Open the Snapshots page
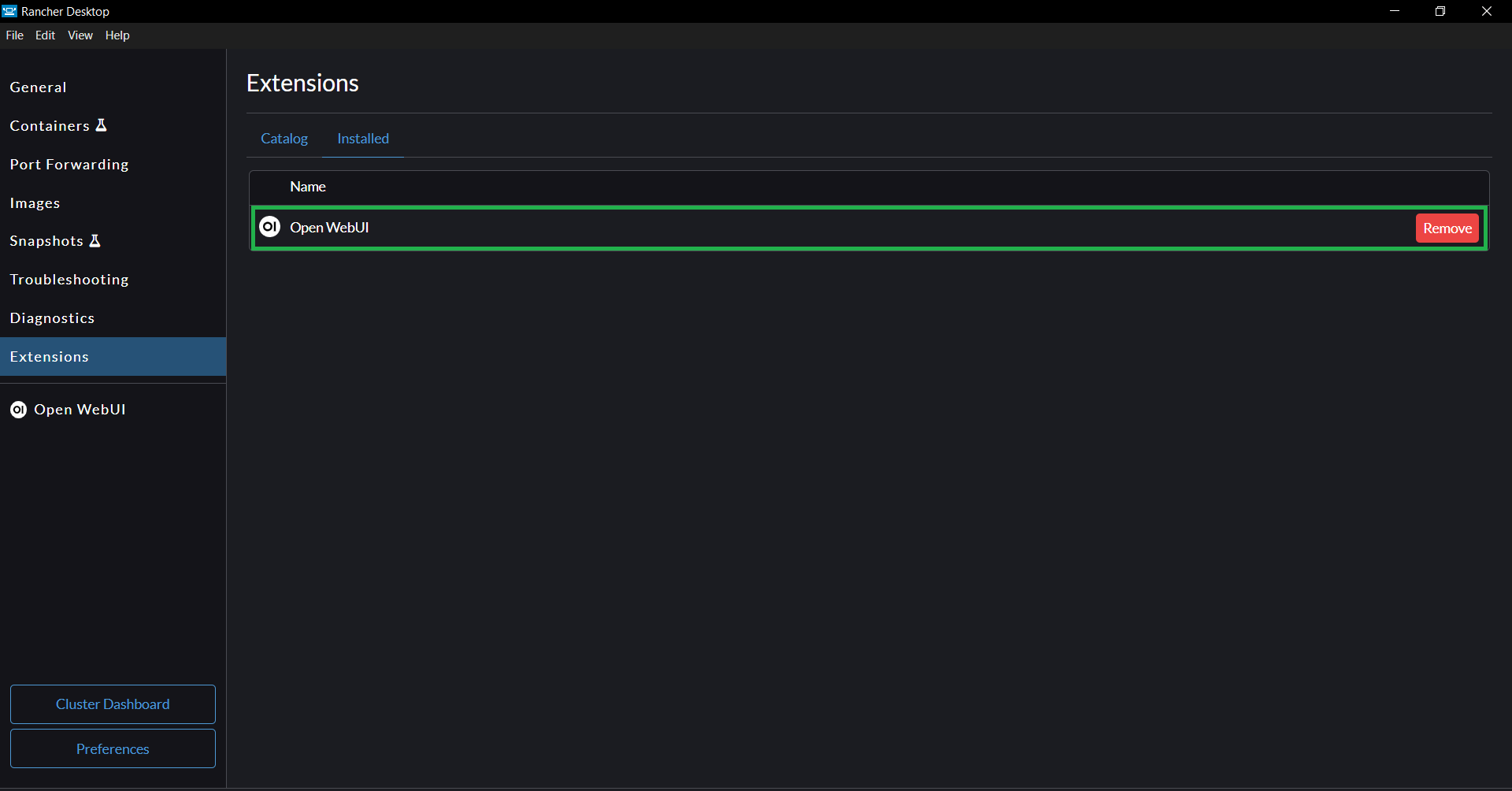The width and height of the screenshot is (1512, 791). click(x=113, y=241)
